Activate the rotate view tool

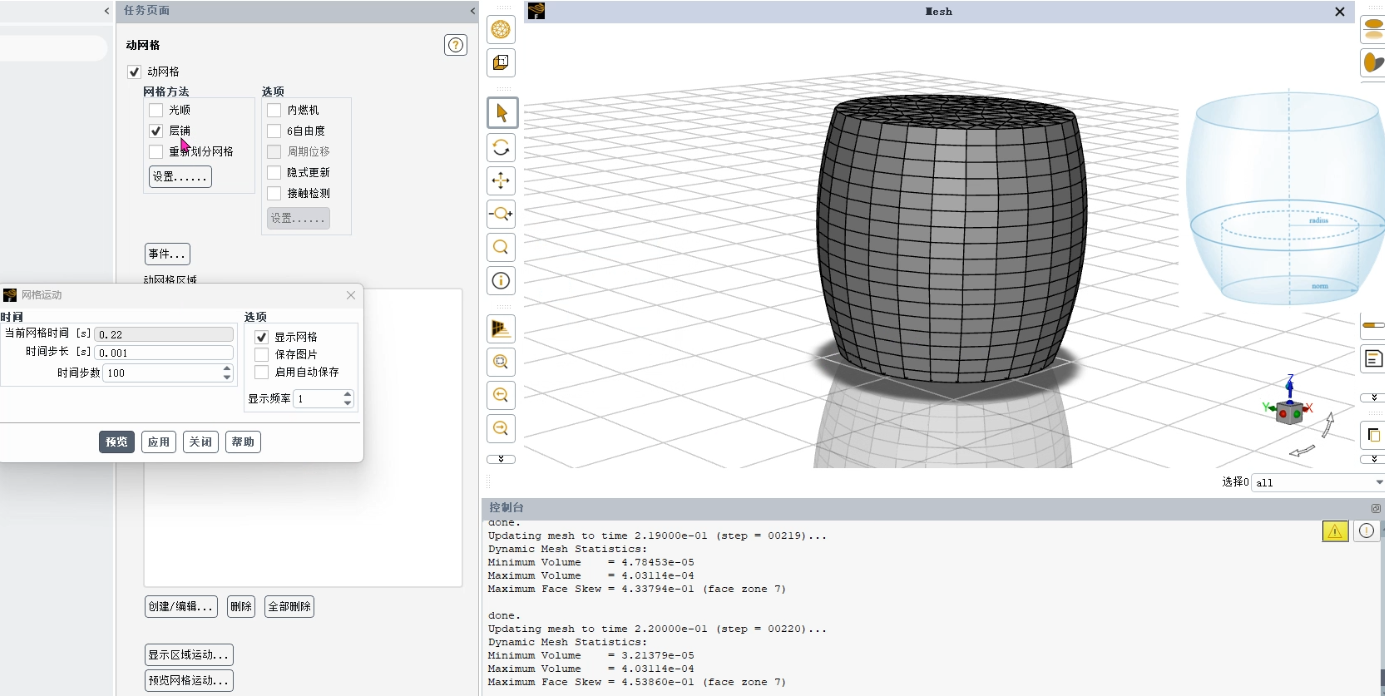(x=502, y=147)
